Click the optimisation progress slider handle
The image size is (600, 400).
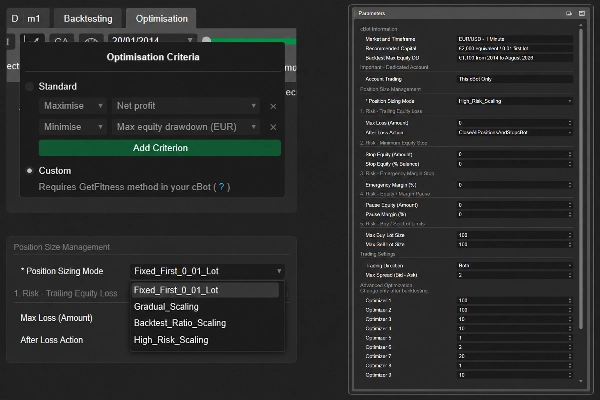pos(206,40)
